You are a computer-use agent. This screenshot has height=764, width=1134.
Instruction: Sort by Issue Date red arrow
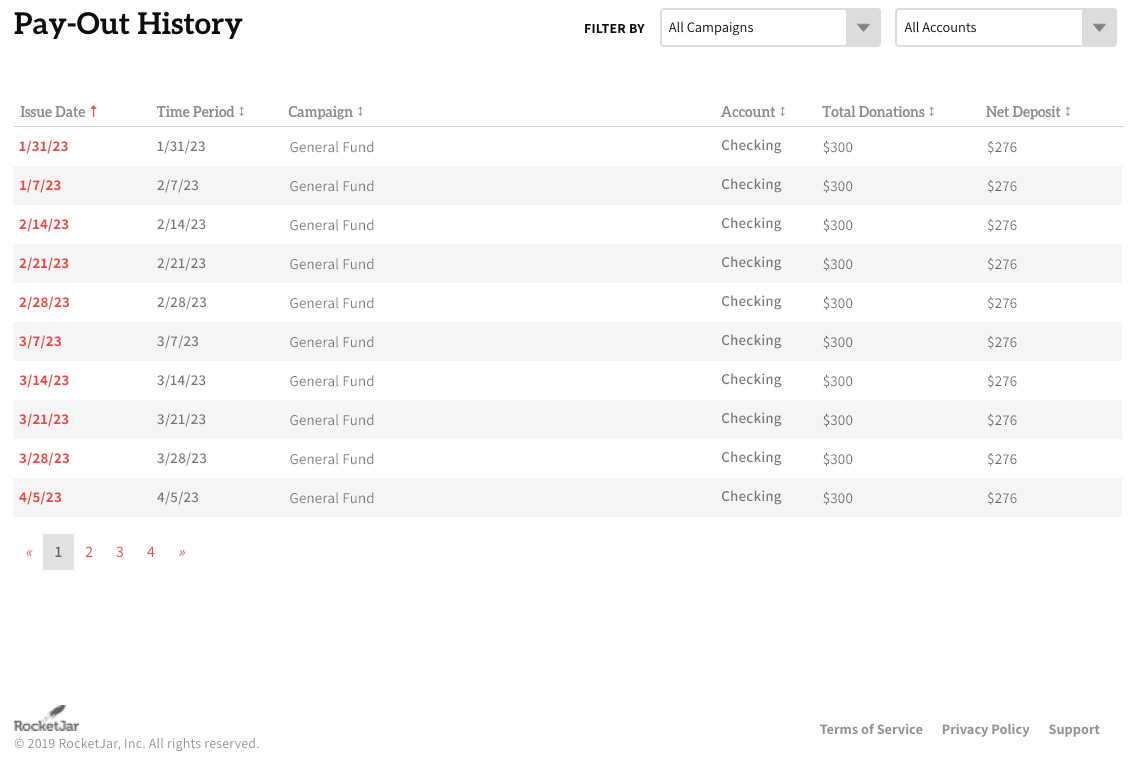pos(93,111)
